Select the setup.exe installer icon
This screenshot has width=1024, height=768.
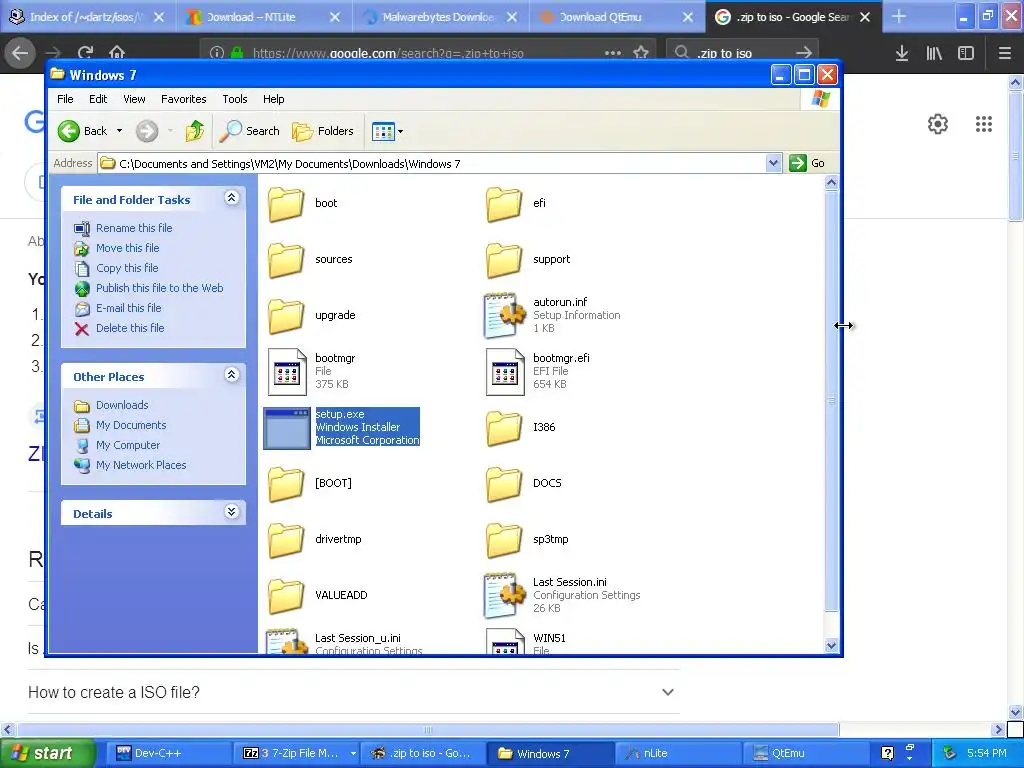(287, 428)
